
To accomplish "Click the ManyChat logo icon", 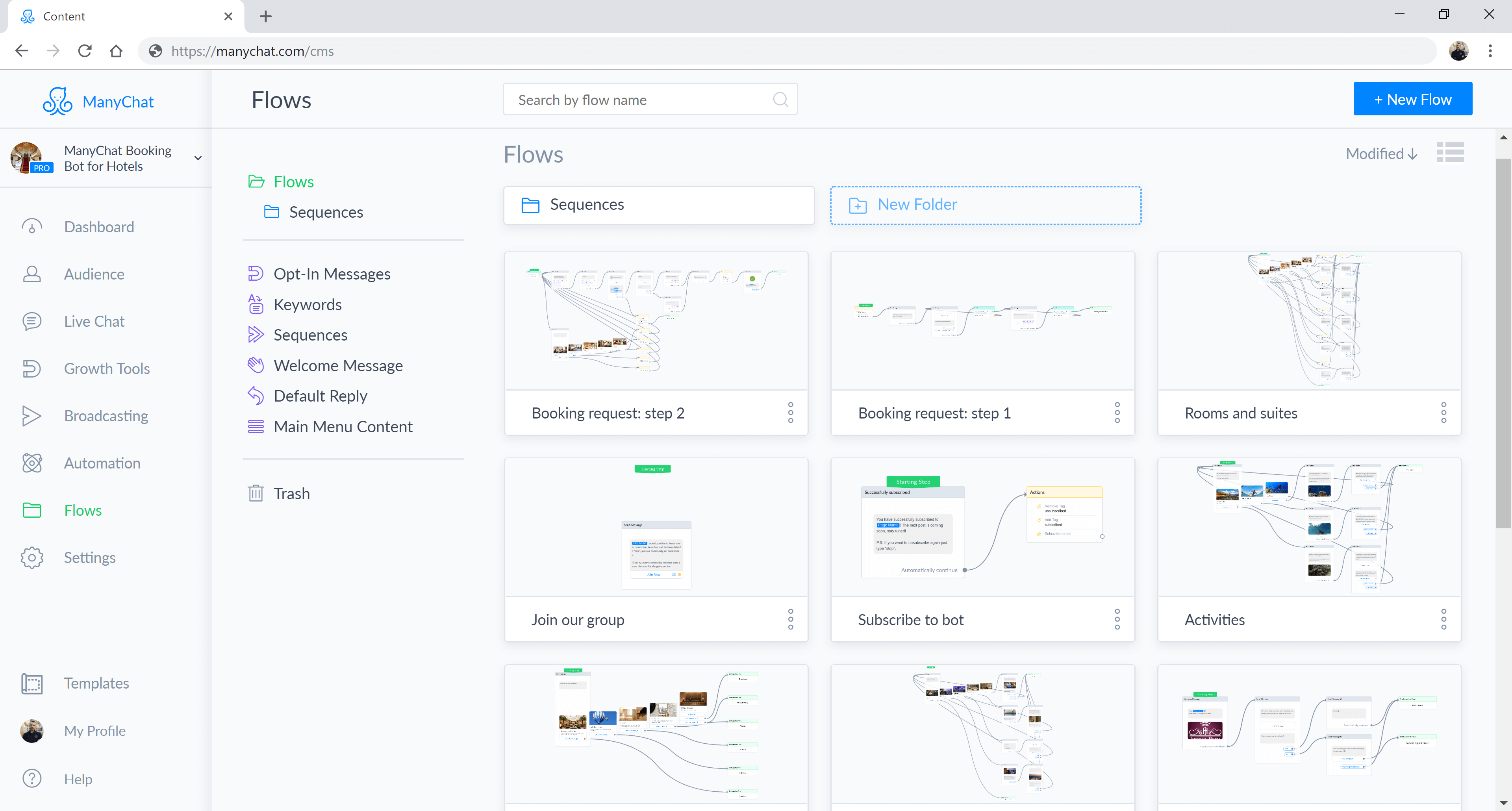I will click(x=57, y=102).
